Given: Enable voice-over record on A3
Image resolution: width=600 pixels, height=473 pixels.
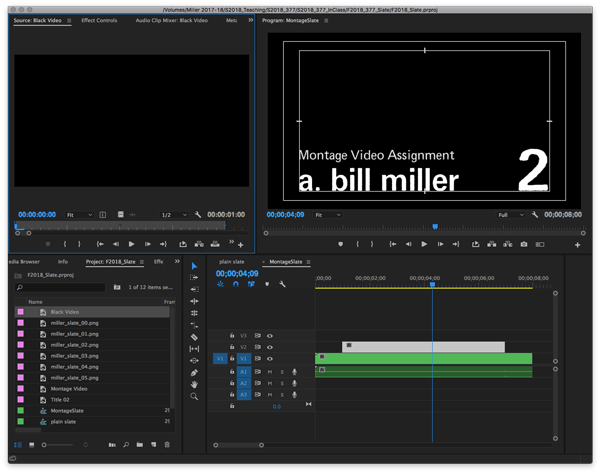Looking at the screenshot, I should pyautogui.click(x=294, y=395).
